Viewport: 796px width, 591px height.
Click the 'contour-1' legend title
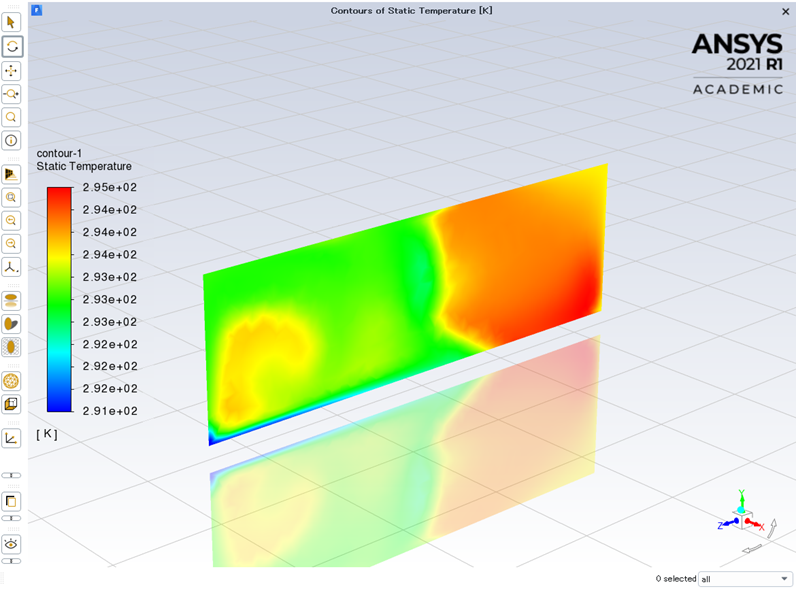[x=59, y=153]
